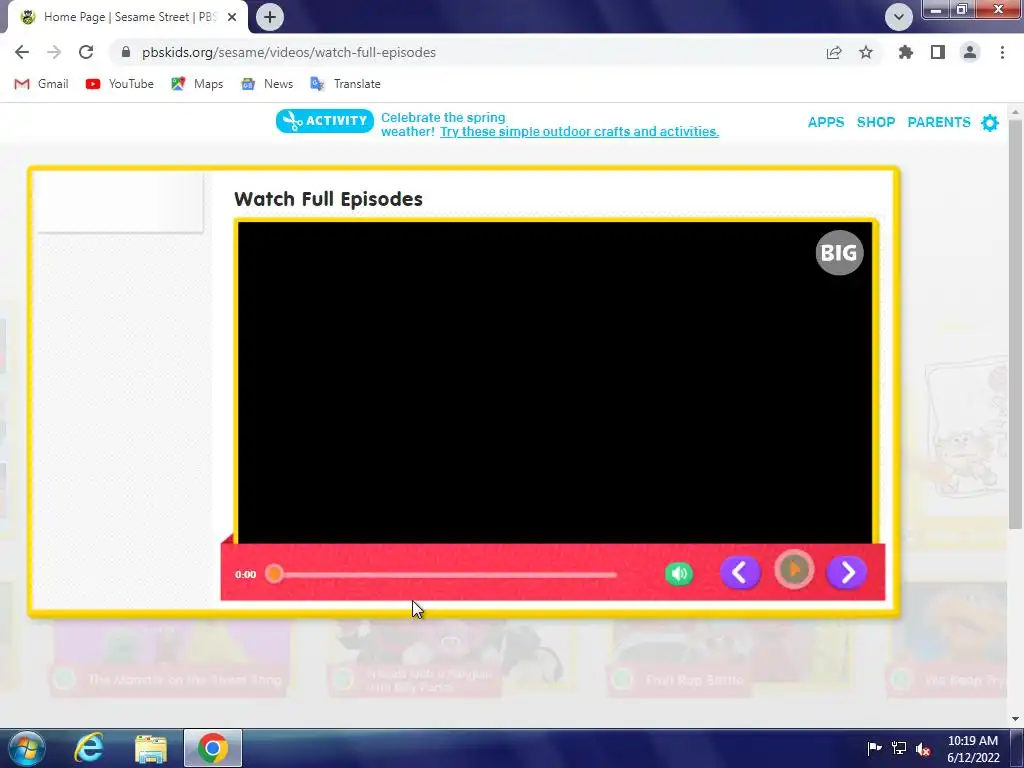1024x768 pixels.
Task: Open the outdoor crafts and activities link
Action: [x=579, y=131]
